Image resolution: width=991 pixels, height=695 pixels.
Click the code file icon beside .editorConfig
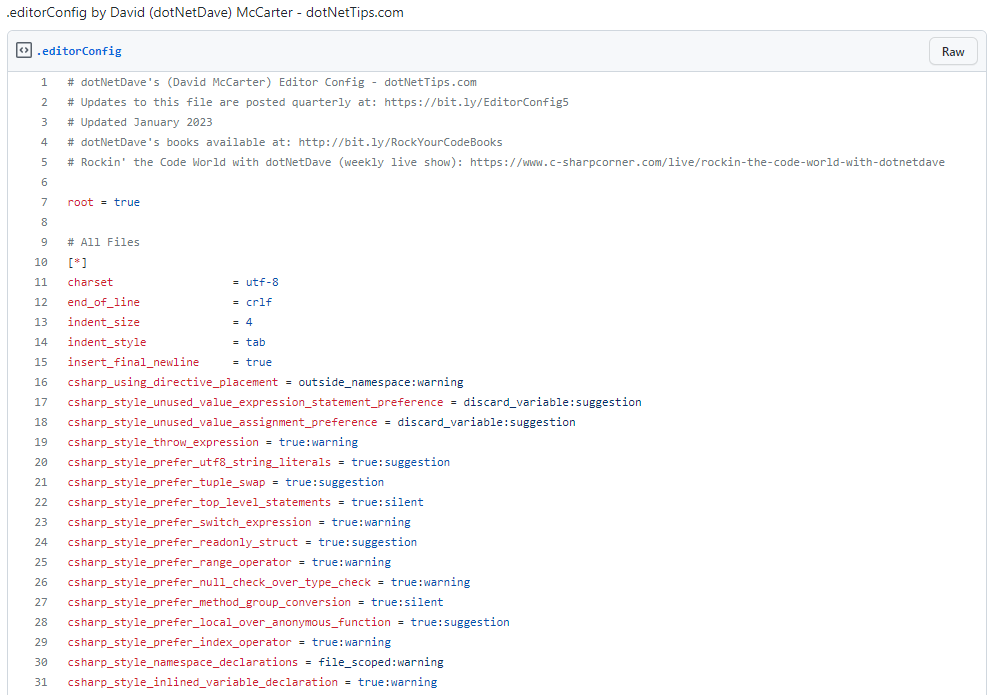point(24,50)
